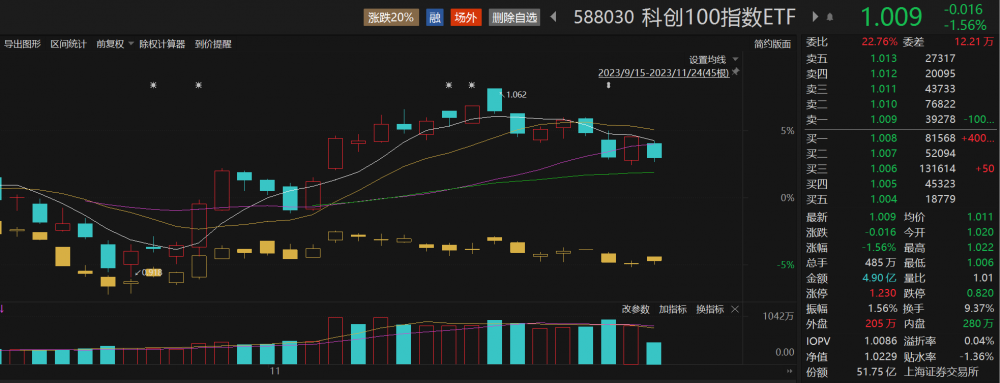The image size is (1000, 383).
Task: Click the 卖一 price 1.009
Action: [884, 119]
